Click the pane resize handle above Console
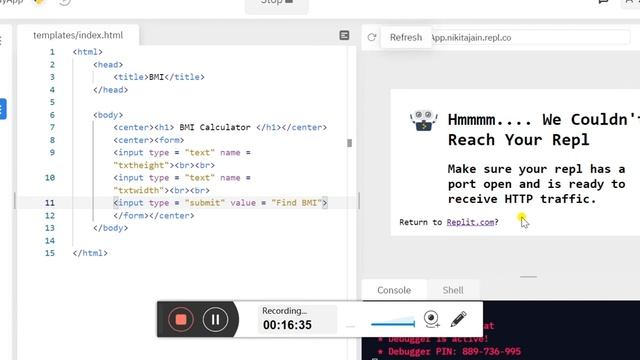 [x=528, y=277]
